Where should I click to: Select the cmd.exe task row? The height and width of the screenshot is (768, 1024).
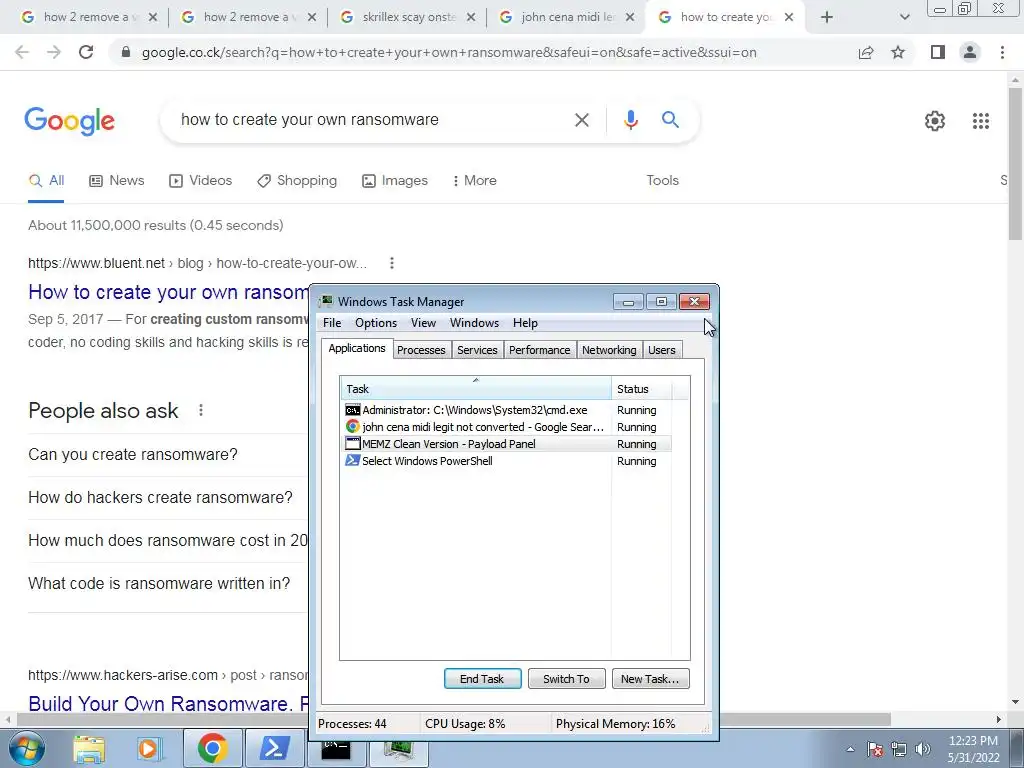coord(507,410)
